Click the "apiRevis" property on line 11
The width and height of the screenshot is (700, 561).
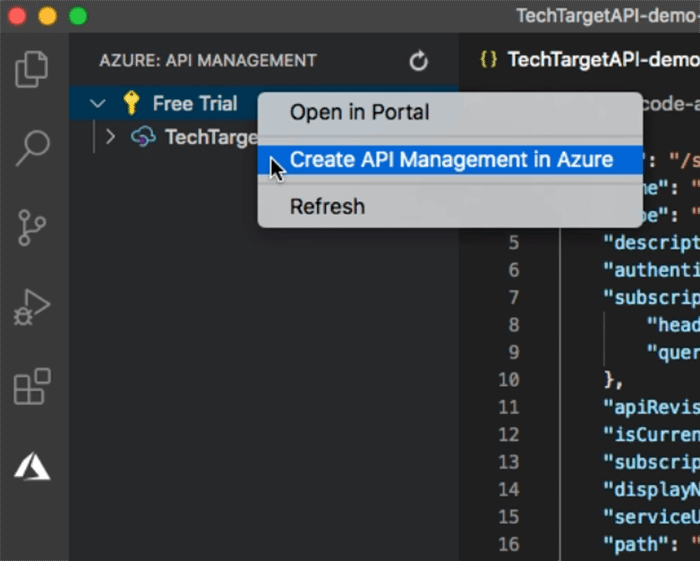coord(645,406)
